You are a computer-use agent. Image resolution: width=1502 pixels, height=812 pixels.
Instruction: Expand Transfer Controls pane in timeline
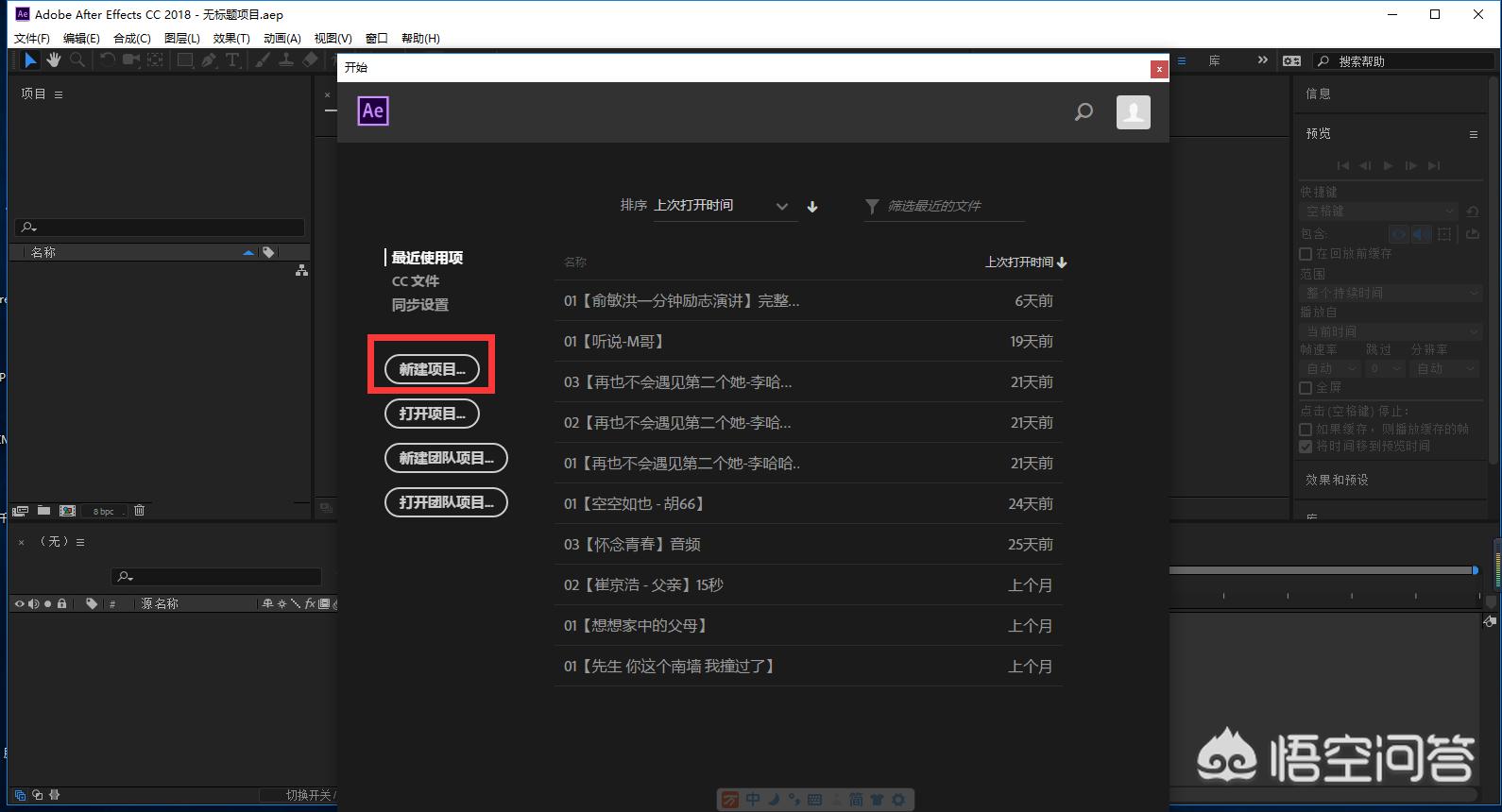[38, 795]
